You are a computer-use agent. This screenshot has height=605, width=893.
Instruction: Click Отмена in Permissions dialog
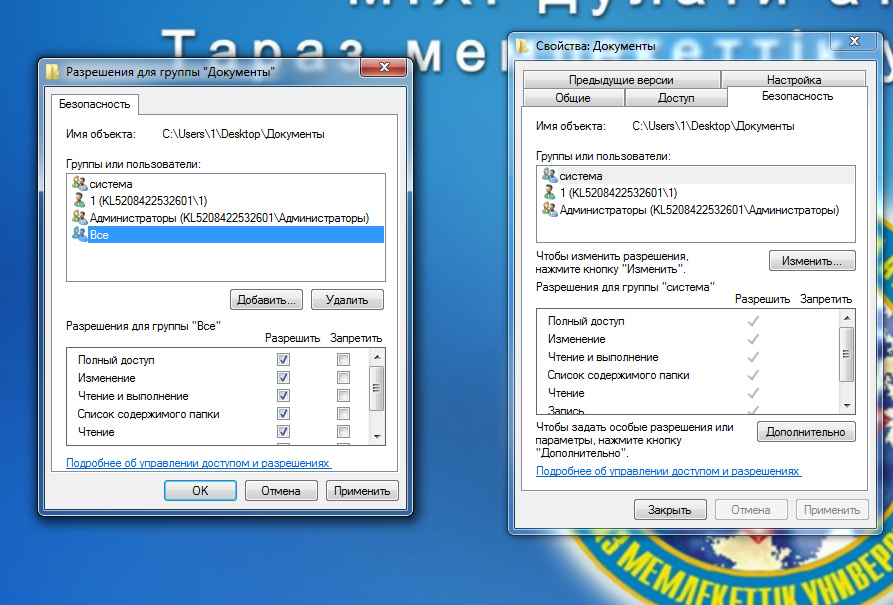click(281, 490)
